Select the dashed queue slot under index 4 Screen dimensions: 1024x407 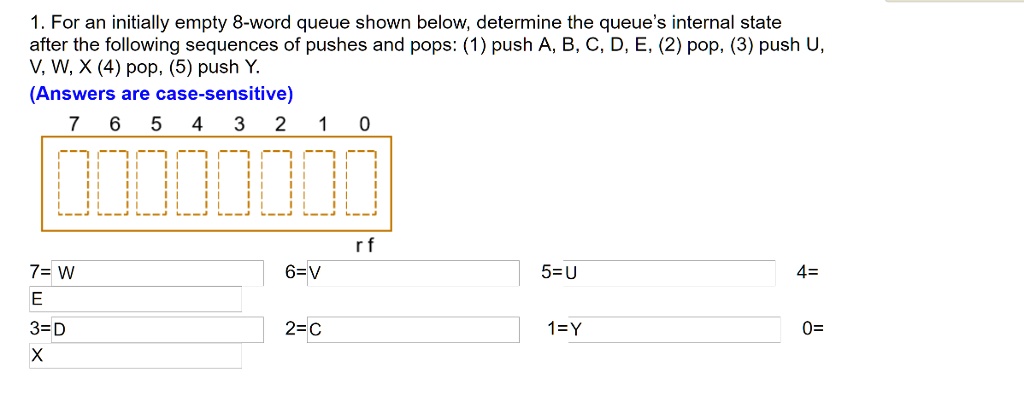click(x=193, y=183)
